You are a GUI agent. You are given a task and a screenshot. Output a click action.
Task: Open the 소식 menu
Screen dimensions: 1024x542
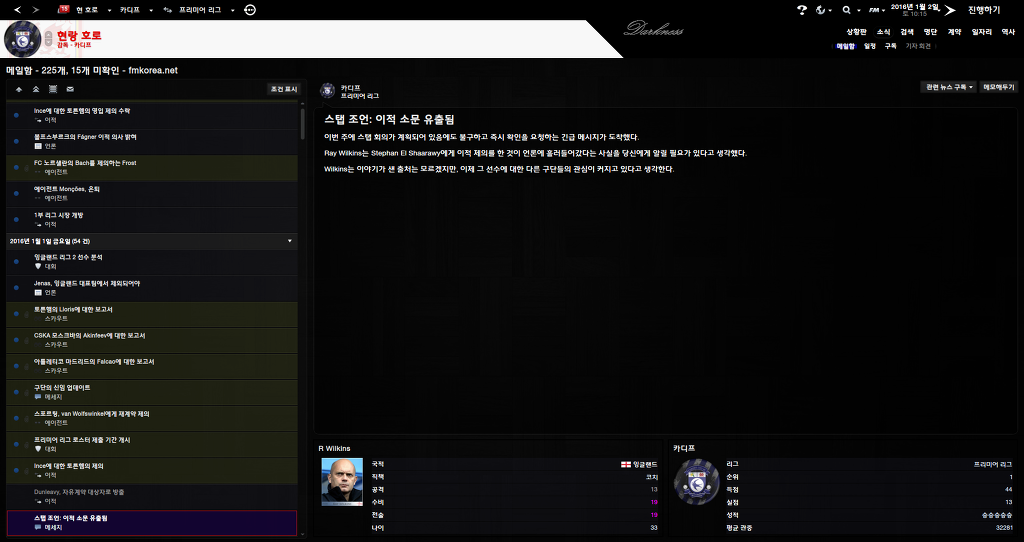[x=884, y=31]
